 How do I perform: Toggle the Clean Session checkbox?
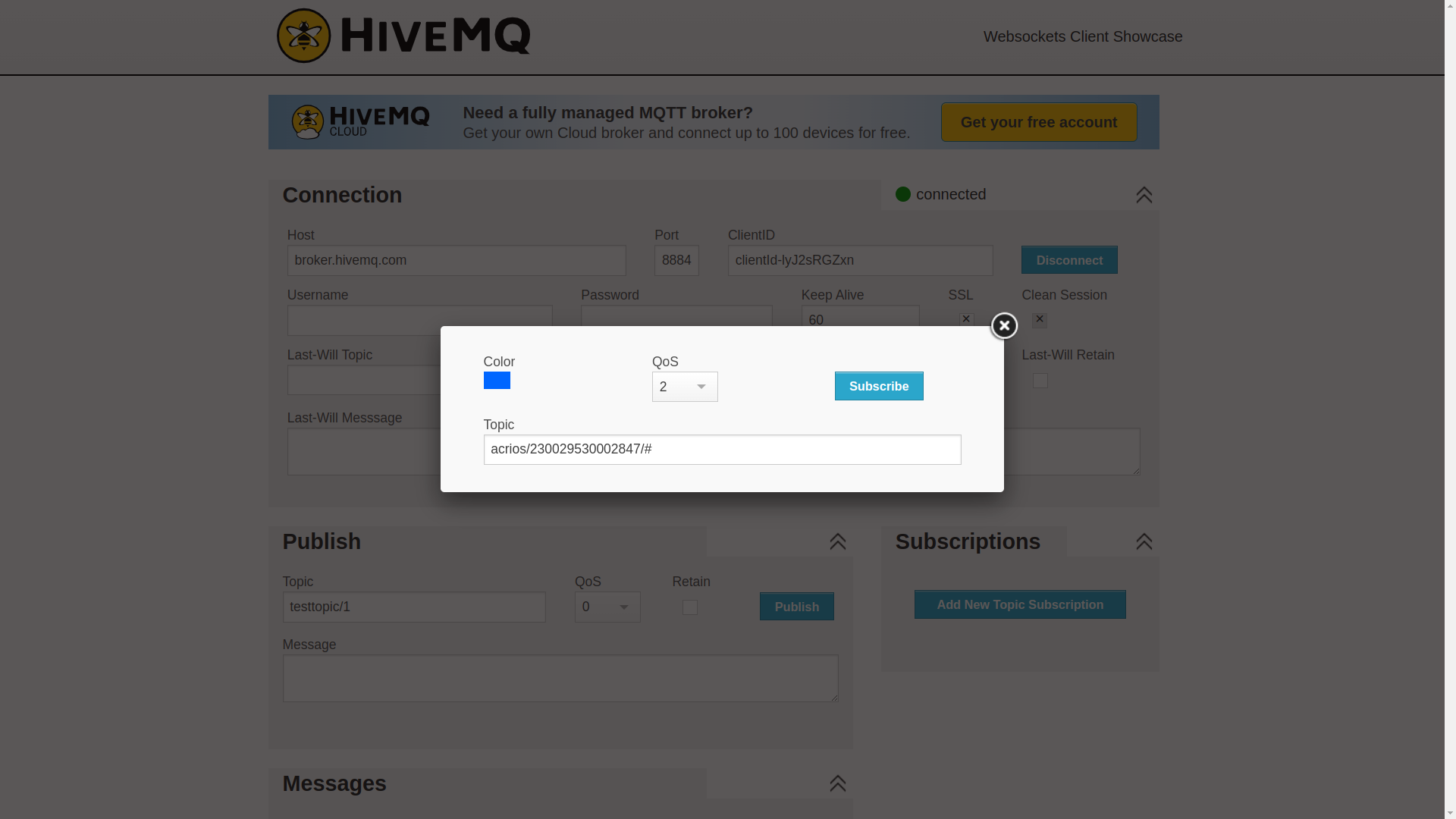(1040, 320)
